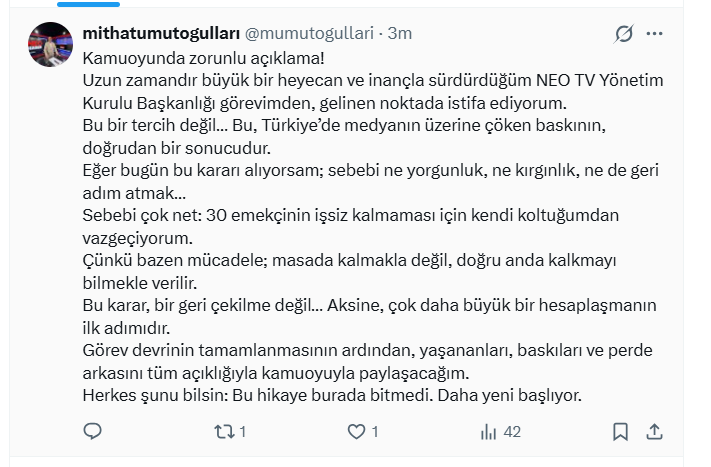
Task: Click the 42 views count
Action: pyautogui.click(x=512, y=432)
